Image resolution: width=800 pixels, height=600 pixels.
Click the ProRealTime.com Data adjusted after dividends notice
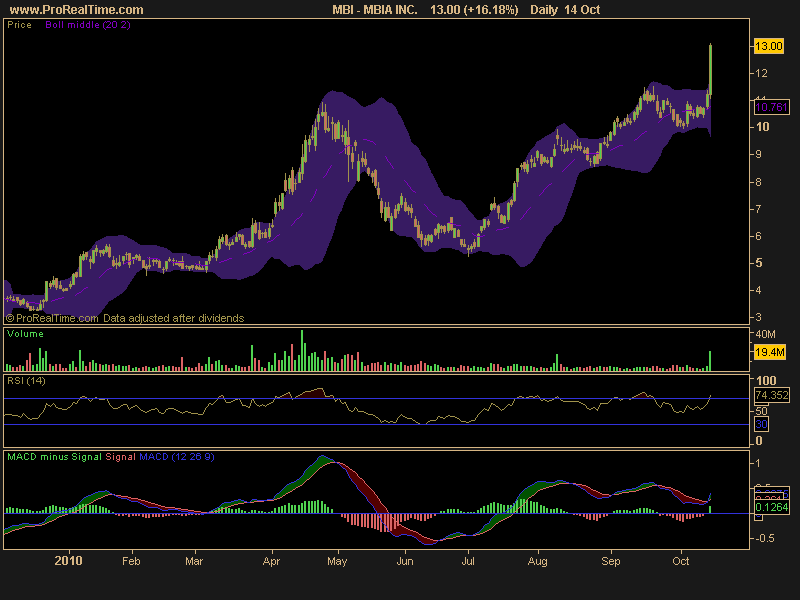[x=125, y=318]
